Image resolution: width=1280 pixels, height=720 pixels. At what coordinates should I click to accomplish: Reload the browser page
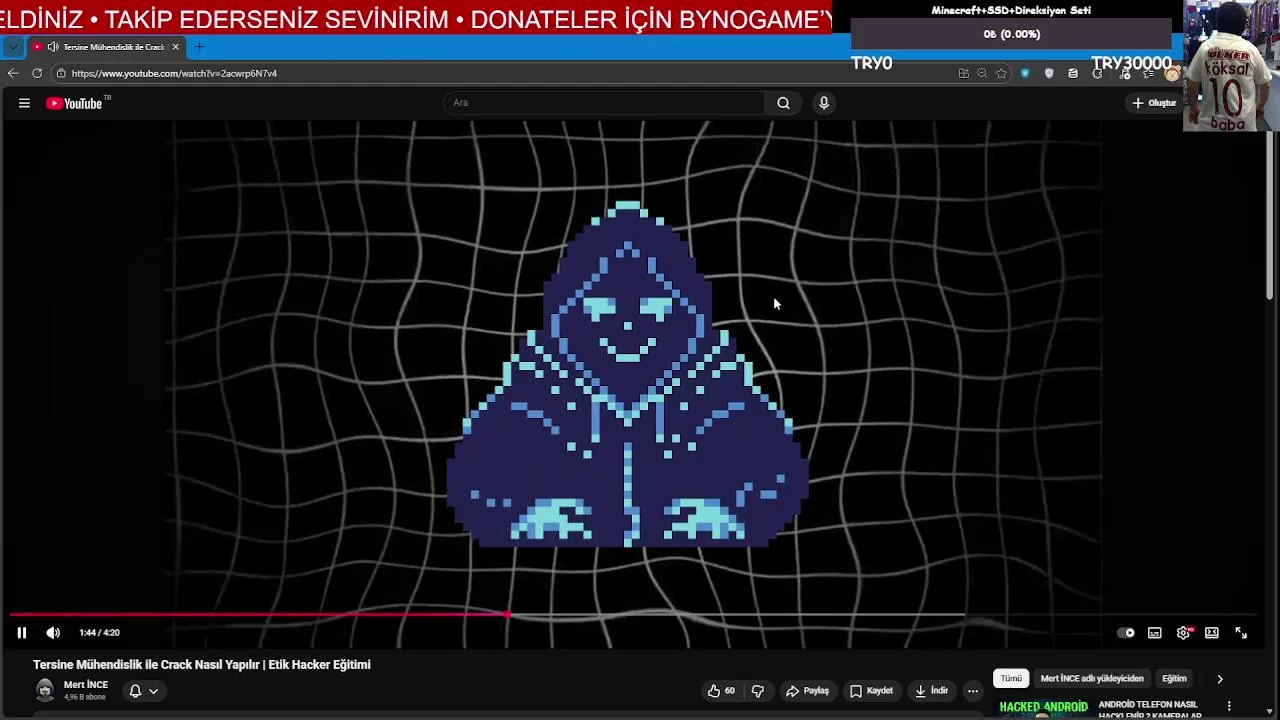37,73
